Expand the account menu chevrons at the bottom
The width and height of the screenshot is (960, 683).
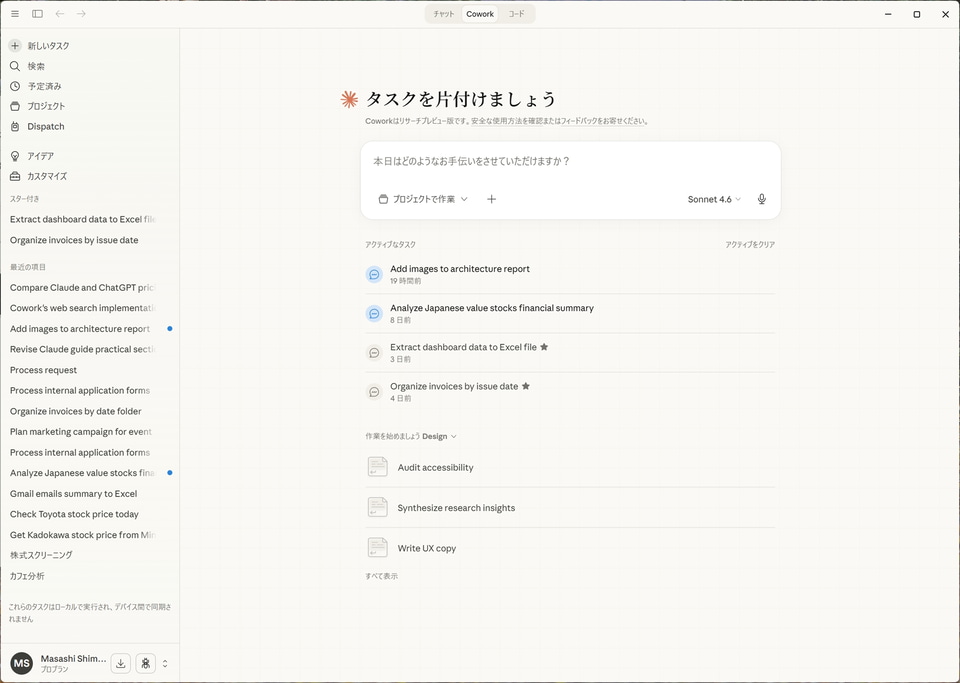(165, 663)
